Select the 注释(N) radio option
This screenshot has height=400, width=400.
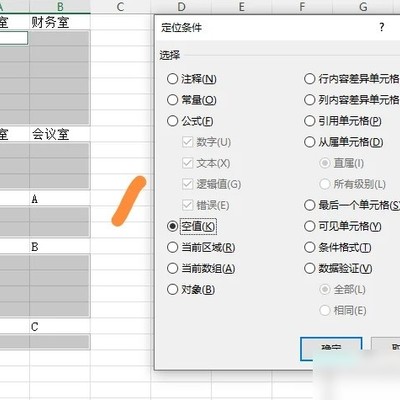172,79
